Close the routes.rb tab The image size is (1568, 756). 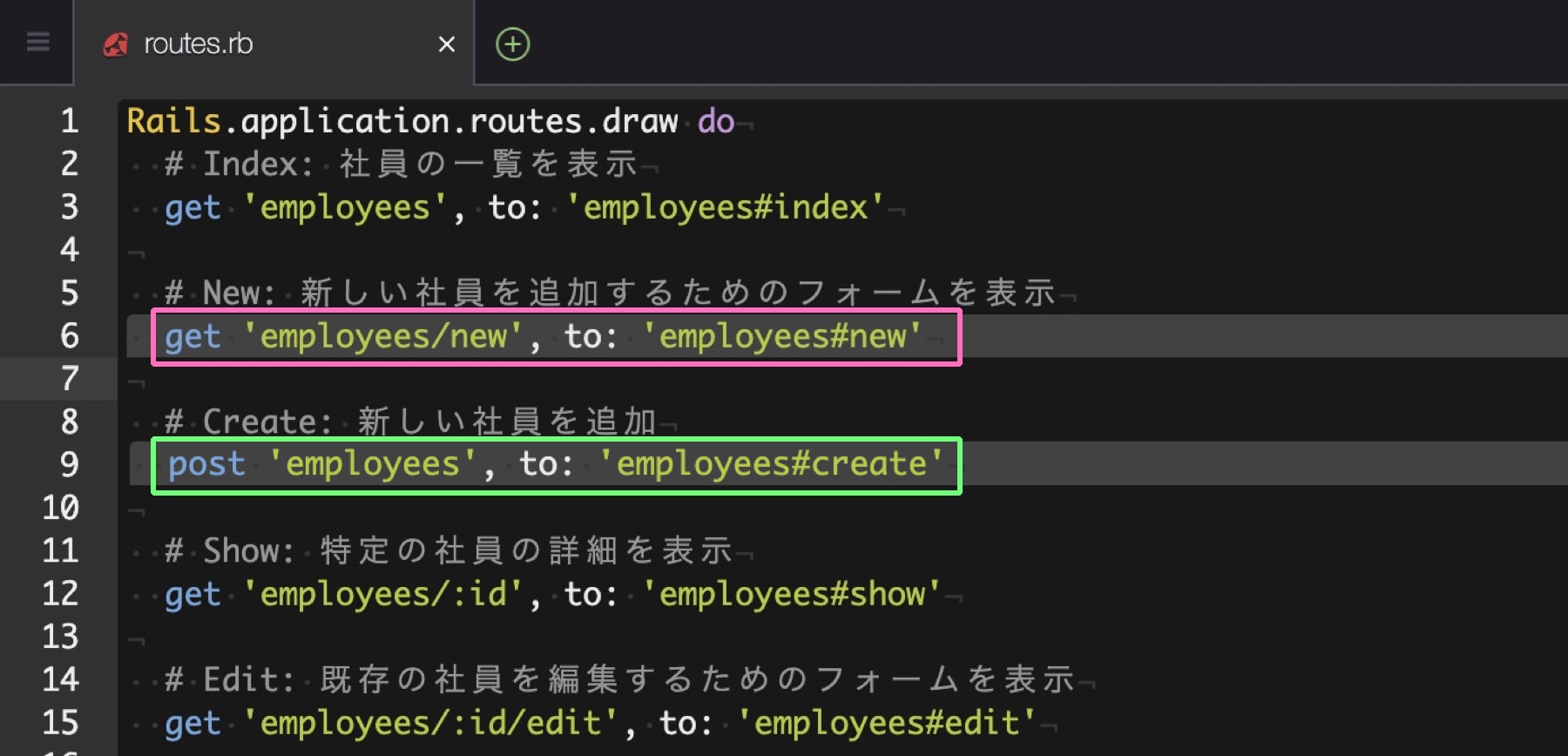pyautogui.click(x=446, y=44)
